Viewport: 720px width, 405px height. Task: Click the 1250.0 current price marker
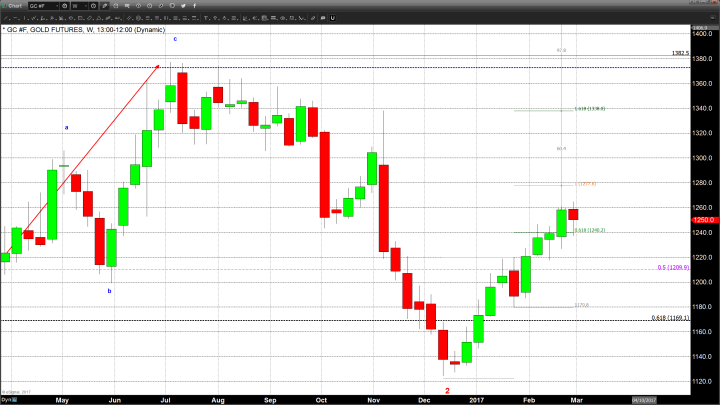704,219
